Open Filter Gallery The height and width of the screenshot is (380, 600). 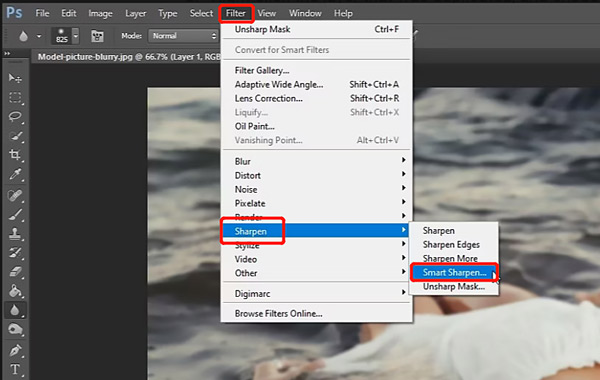click(x=316, y=70)
